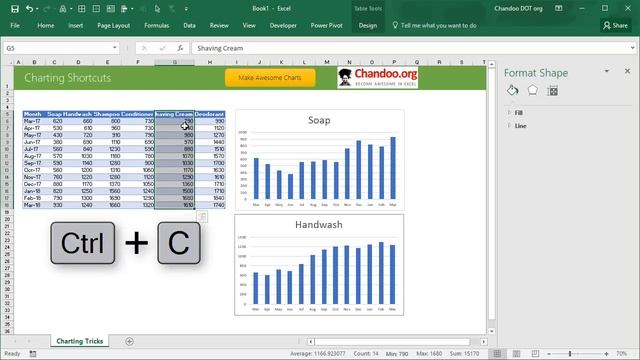Open the Power Pivot tab
This screenshot has height=360, width=640.
tap(327, 25)
